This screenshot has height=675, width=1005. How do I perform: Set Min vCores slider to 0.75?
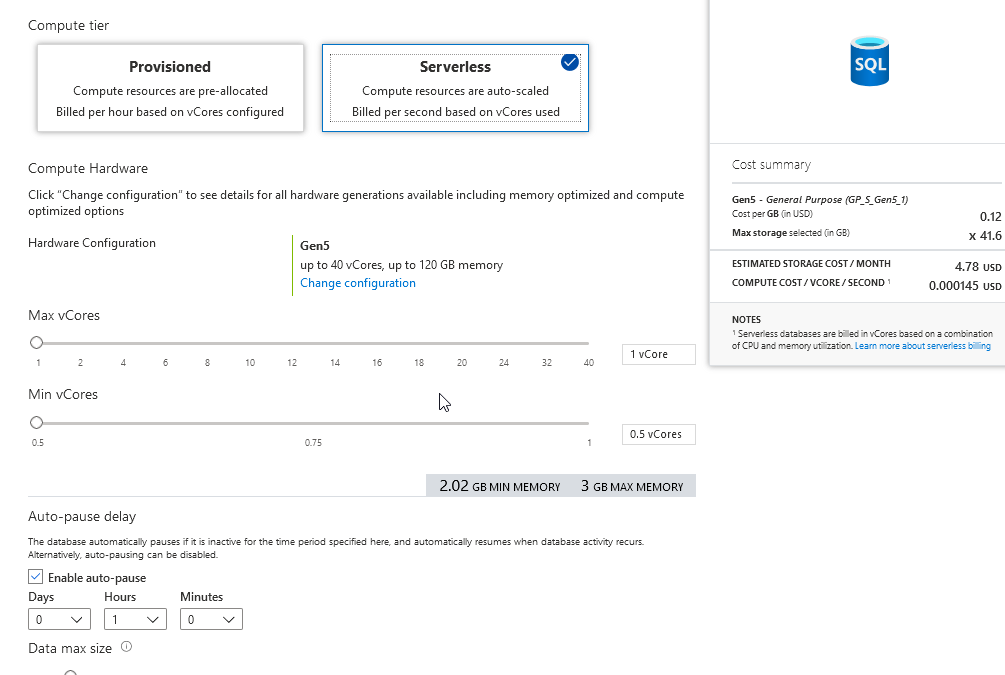[x=313, y=422]
